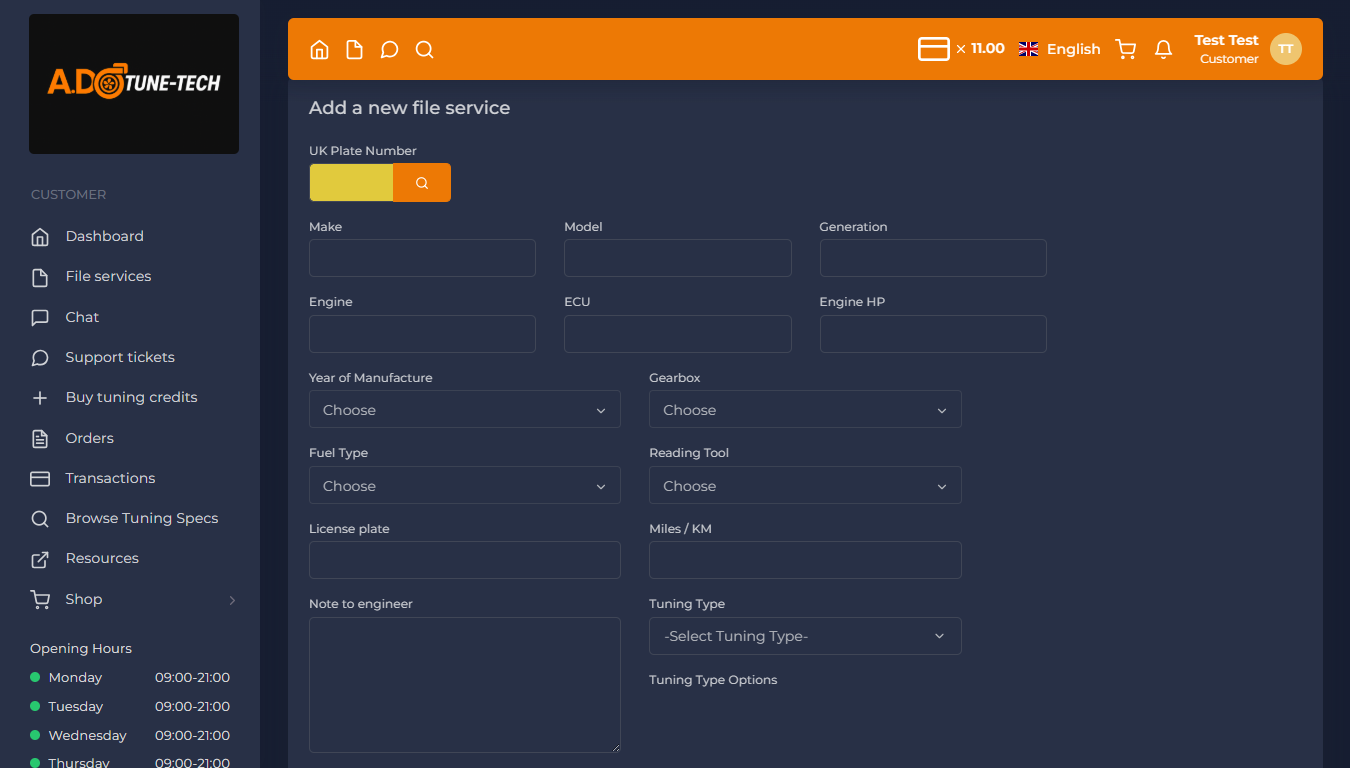Open the Year of Manufacture dropdown
Image resolution: width=1350 pixels, height=768 pixels.
pyautogui.click(x=465, y=409)
